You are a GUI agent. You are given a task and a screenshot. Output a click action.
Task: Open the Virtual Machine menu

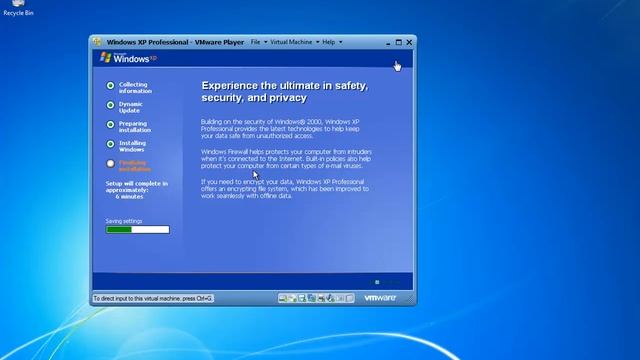point(291,42)
